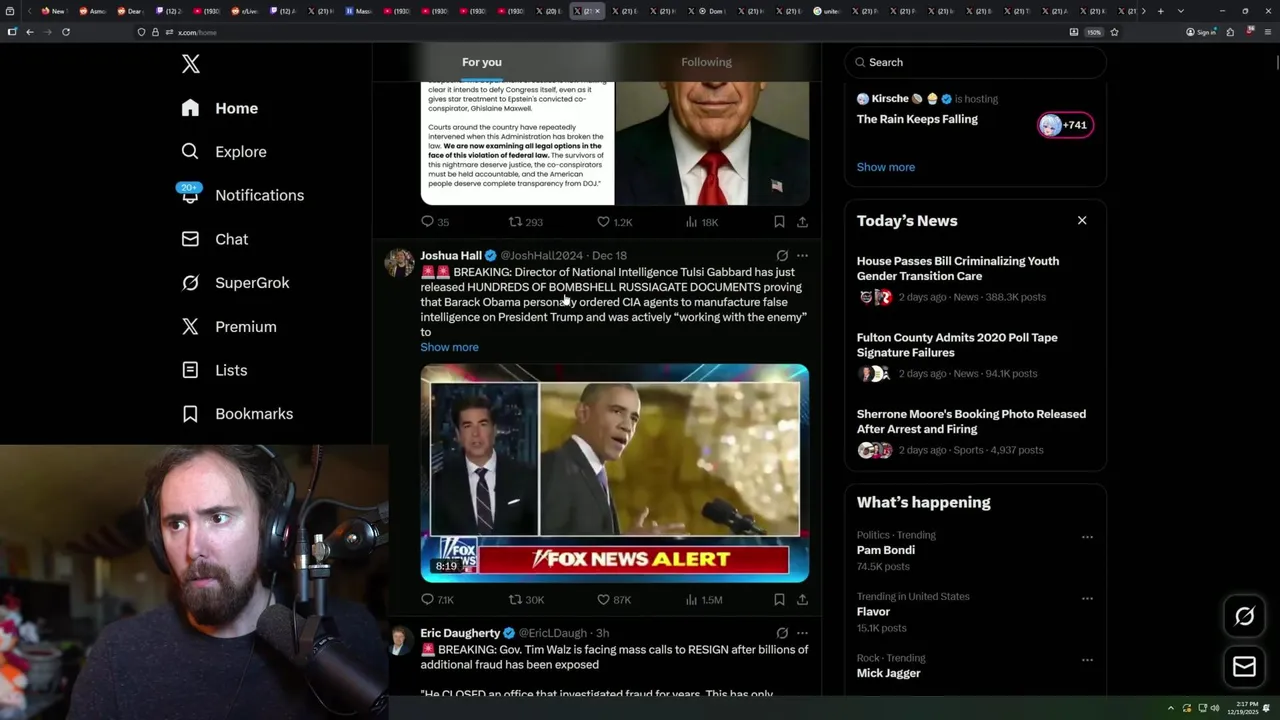Share the top post with 18K views
1280x720 pixels.
[802, 222]
